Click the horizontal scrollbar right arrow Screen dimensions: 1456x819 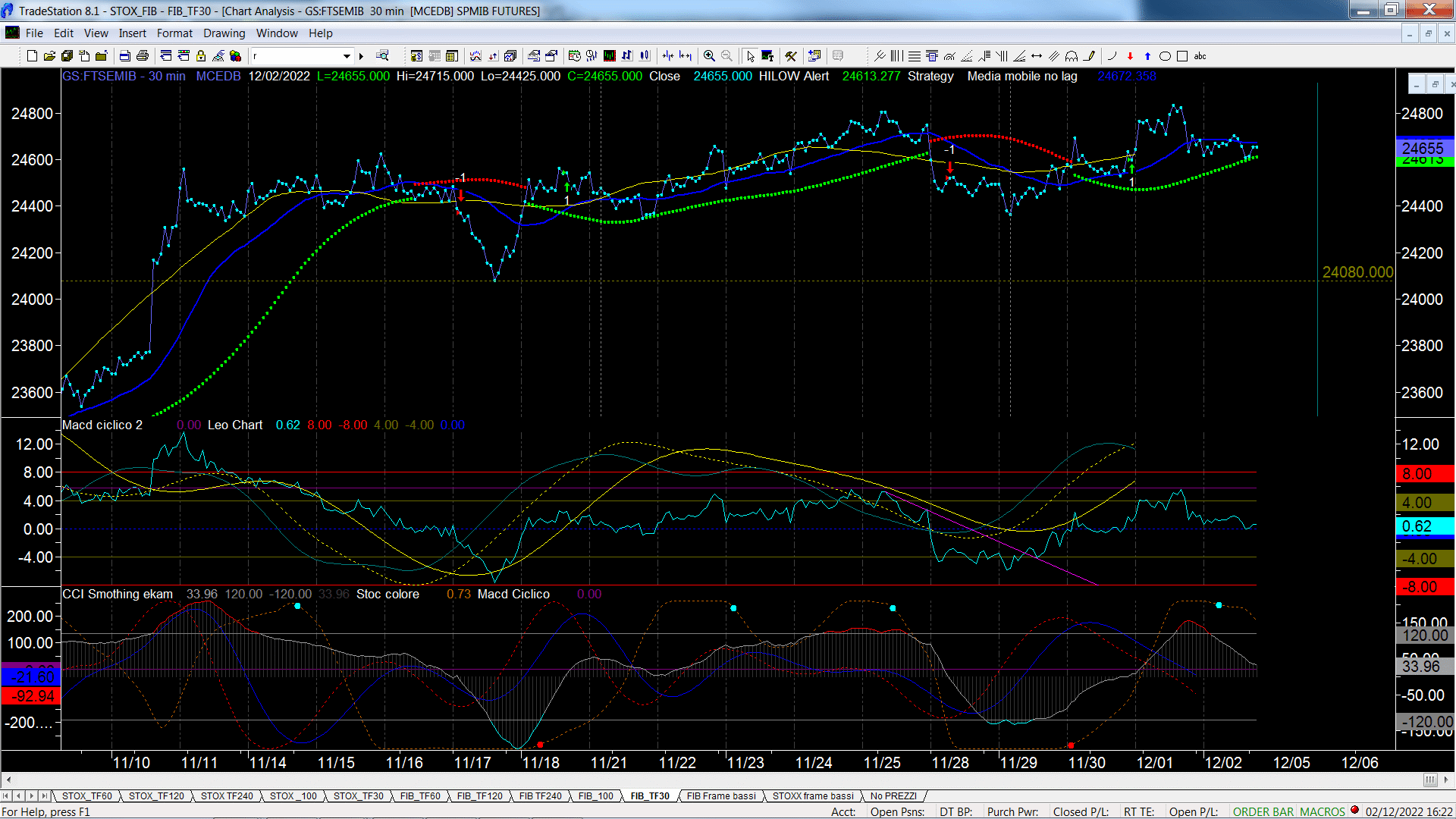1447,780
